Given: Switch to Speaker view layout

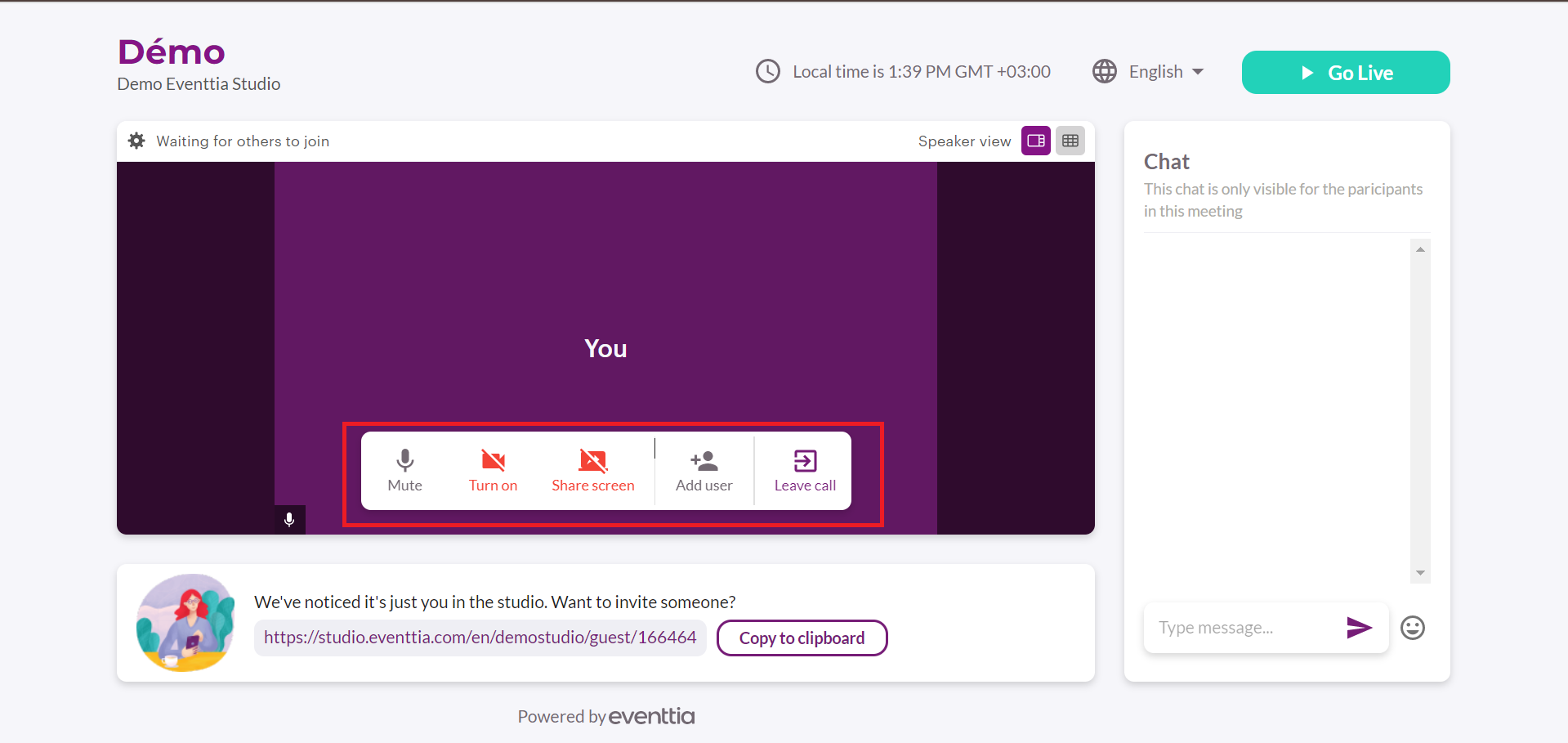Looking at the screenshot, I should click(x=1035, y=141).
